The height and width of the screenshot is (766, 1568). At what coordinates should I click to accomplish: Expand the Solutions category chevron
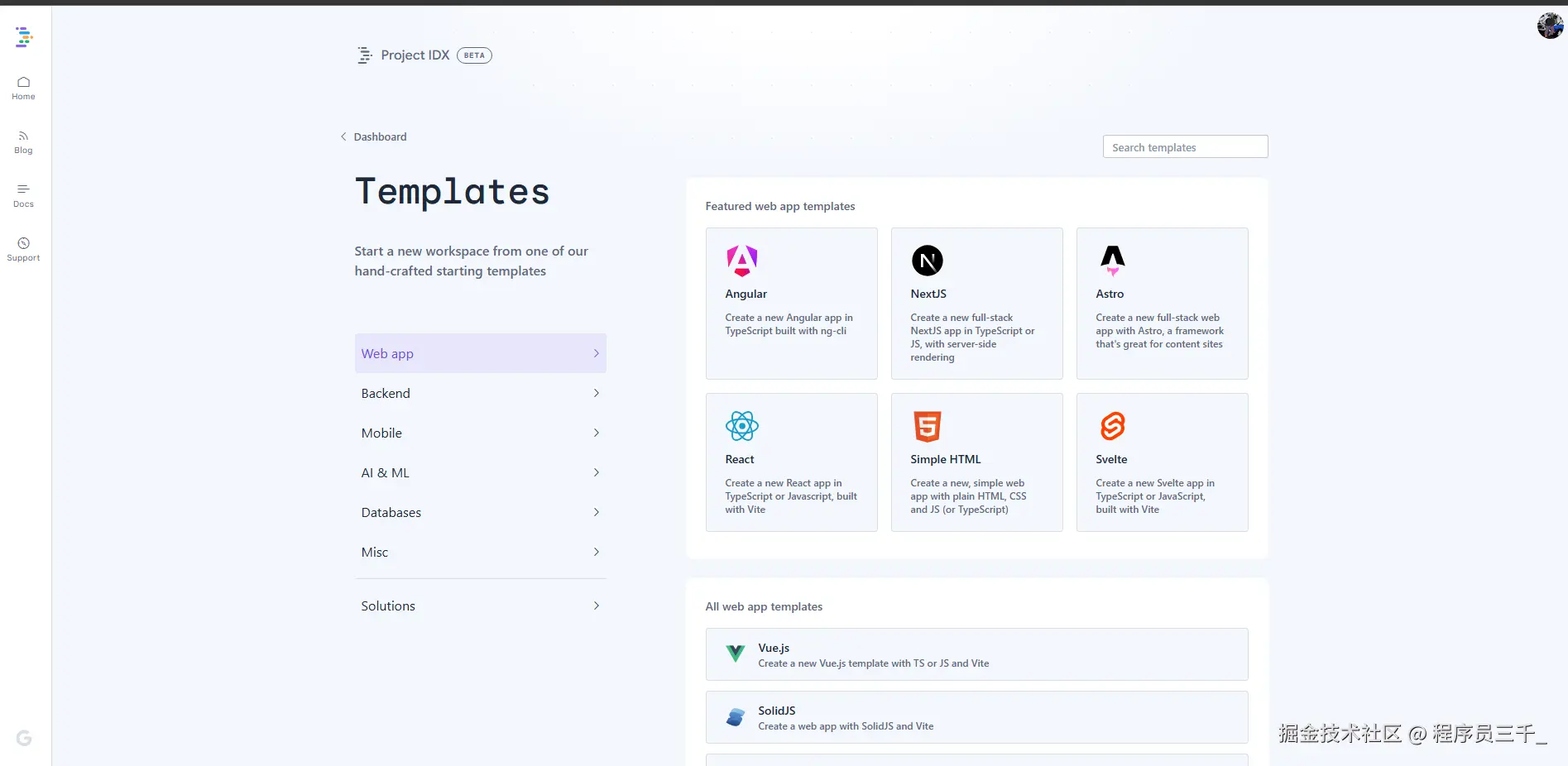[x=597, y=606]
